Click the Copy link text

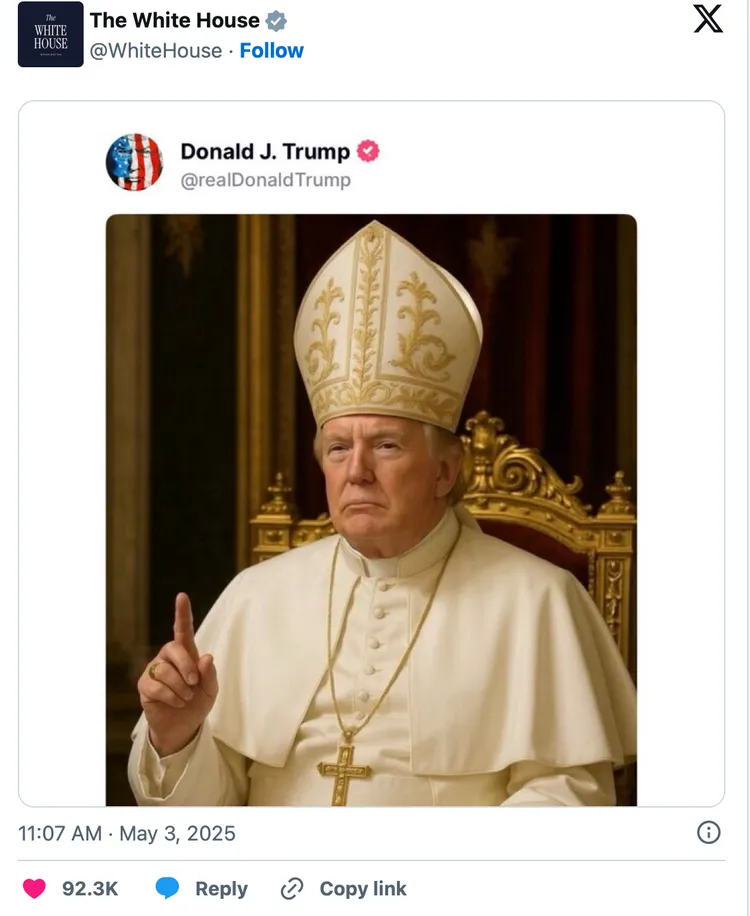tap(363, 889)
